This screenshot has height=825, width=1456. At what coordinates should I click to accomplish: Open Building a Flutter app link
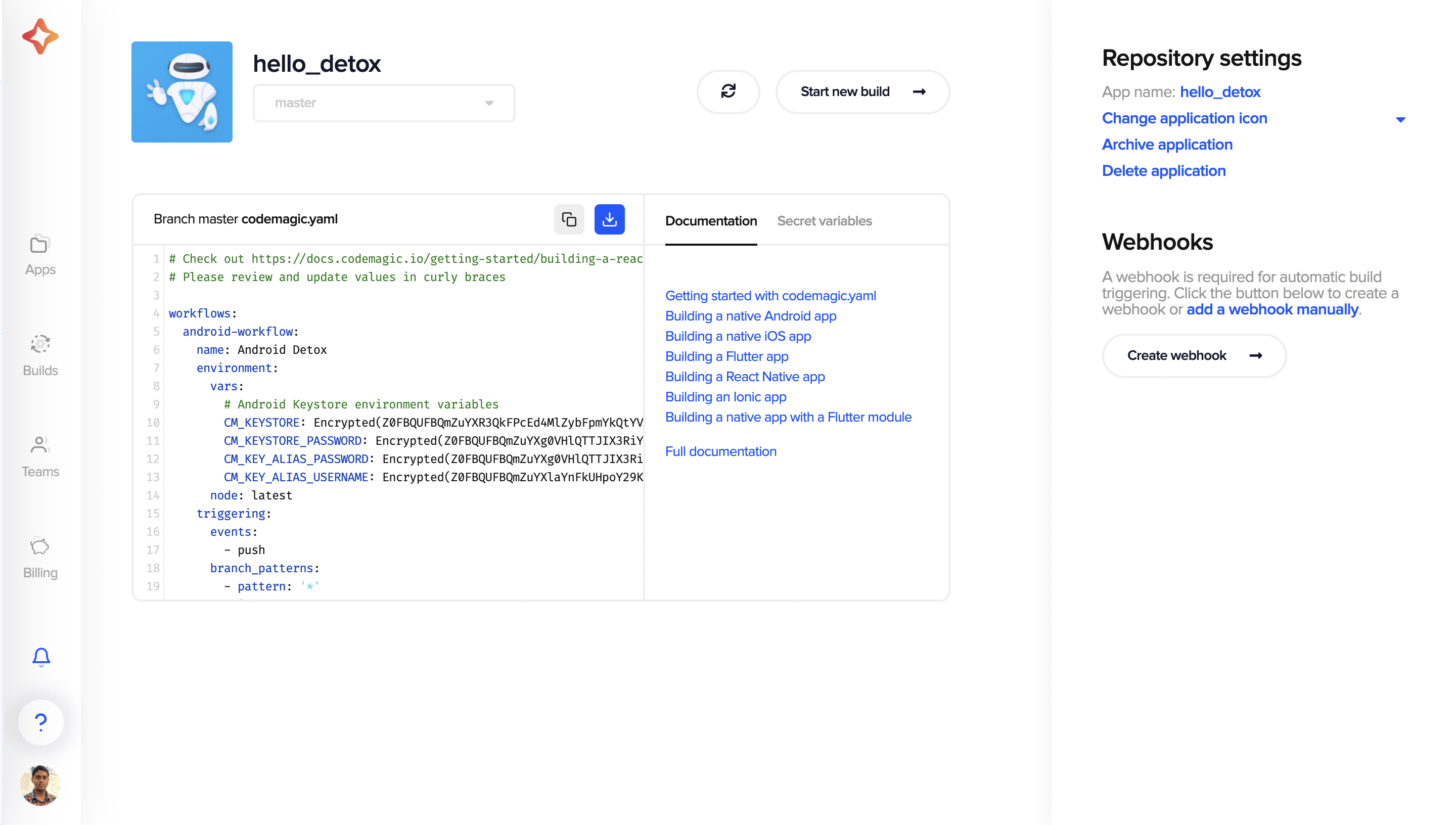coord(727,356)
